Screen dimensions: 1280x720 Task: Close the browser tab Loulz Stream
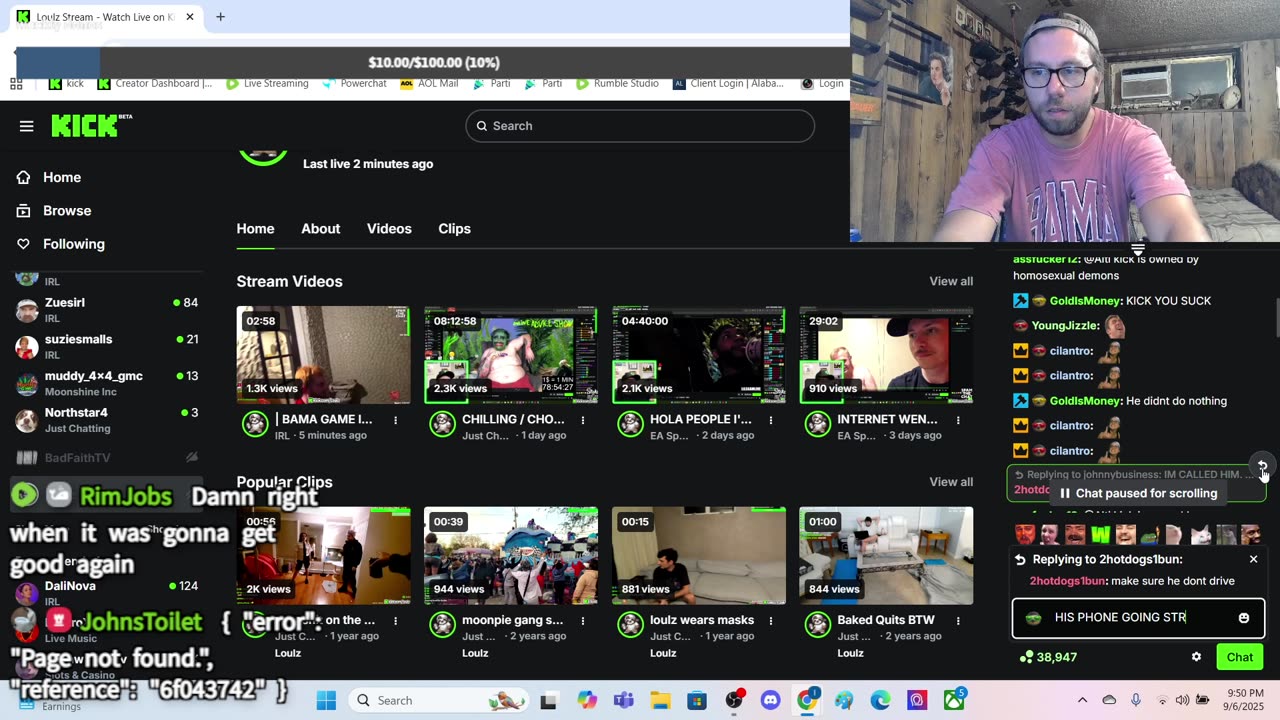190,17
